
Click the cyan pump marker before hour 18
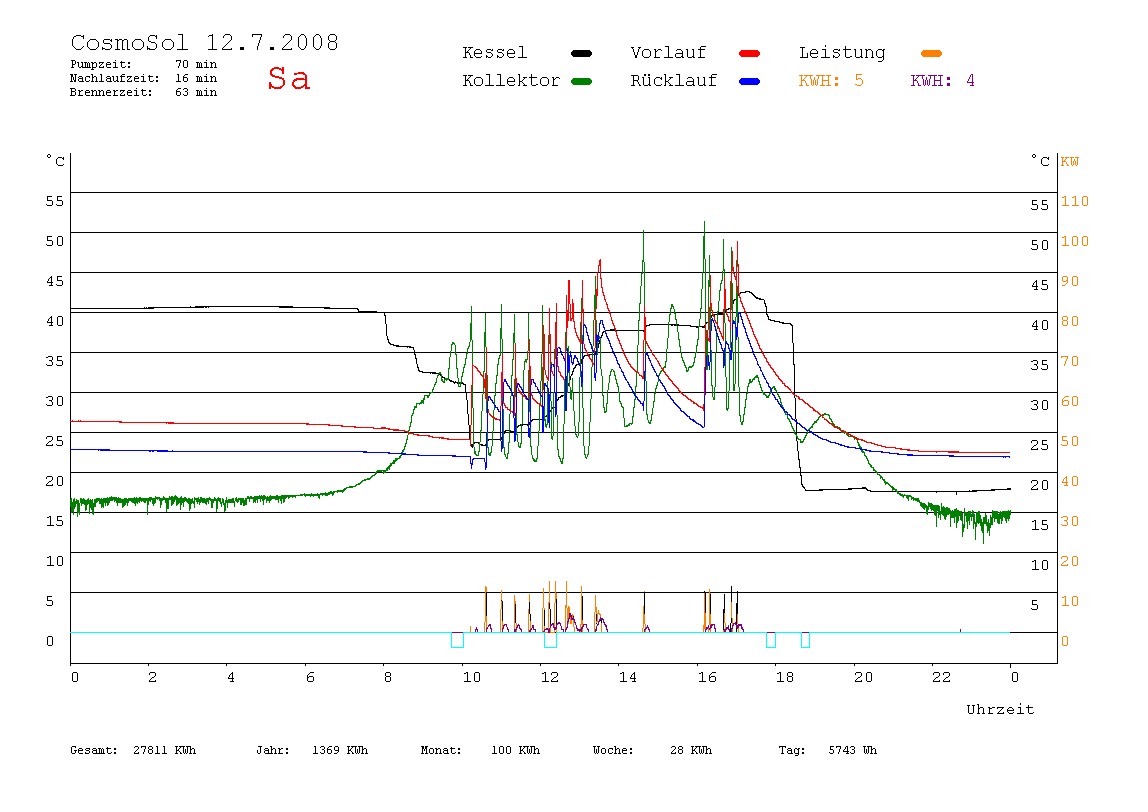(x=771, y=640)
